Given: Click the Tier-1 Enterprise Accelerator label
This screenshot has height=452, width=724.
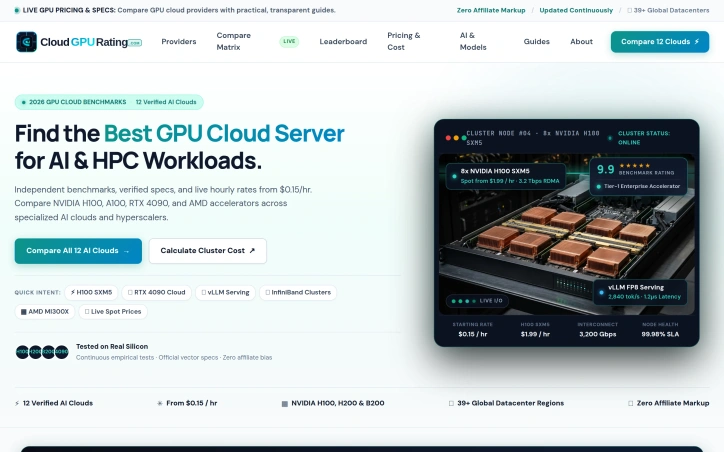Looking at the screenshot, I should 642,186.
